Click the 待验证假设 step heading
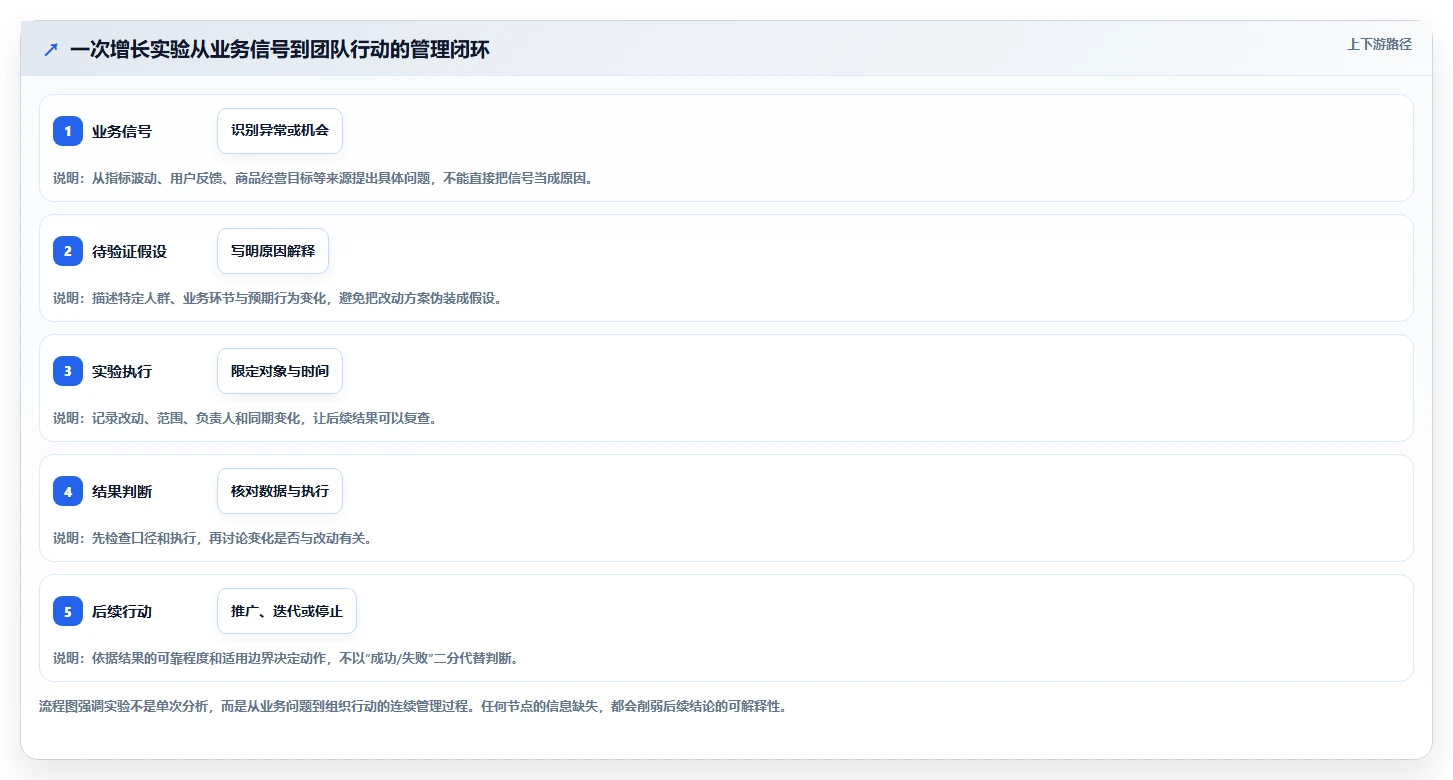The height and width of the screenshot is (780, 1453). 130,251
